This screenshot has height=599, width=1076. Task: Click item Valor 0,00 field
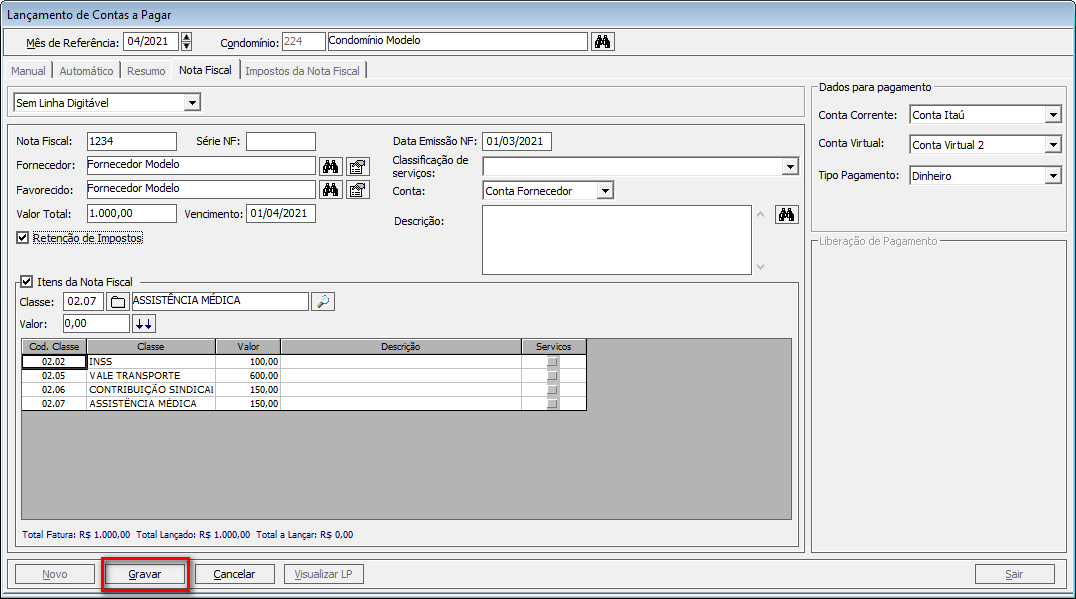point(96,324)
